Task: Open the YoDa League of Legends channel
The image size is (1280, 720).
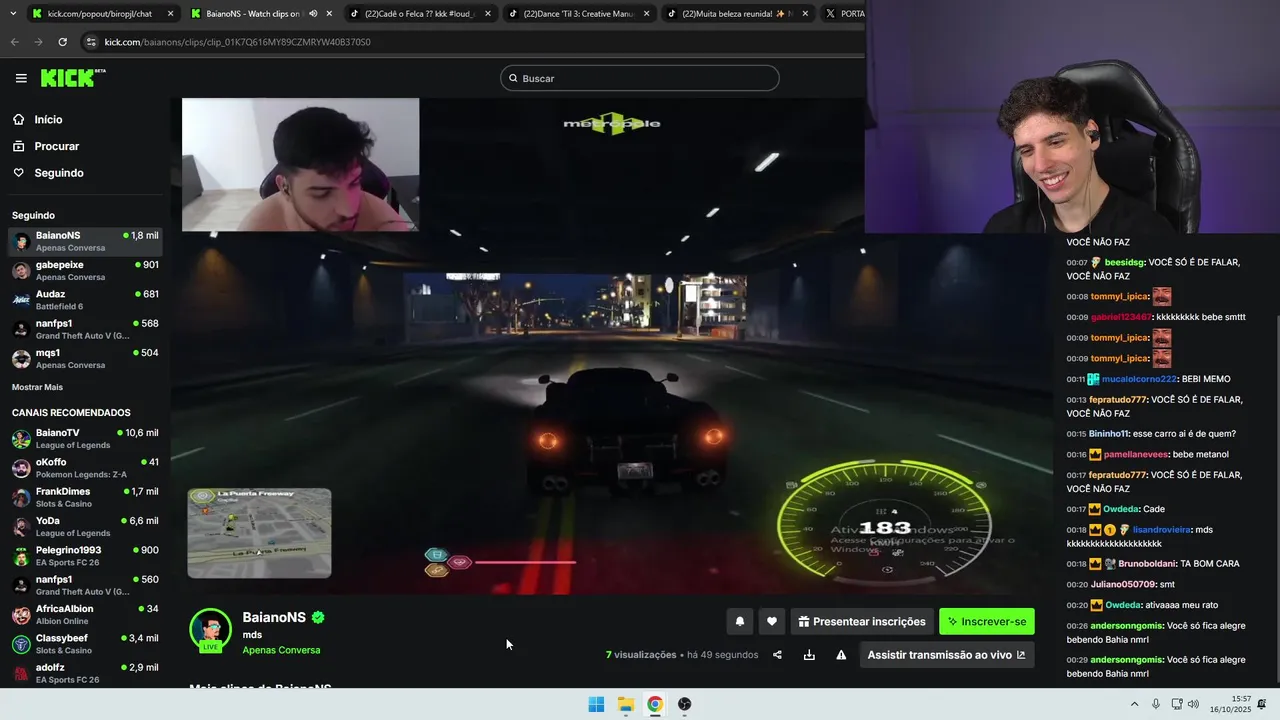Action: (85, 526)
